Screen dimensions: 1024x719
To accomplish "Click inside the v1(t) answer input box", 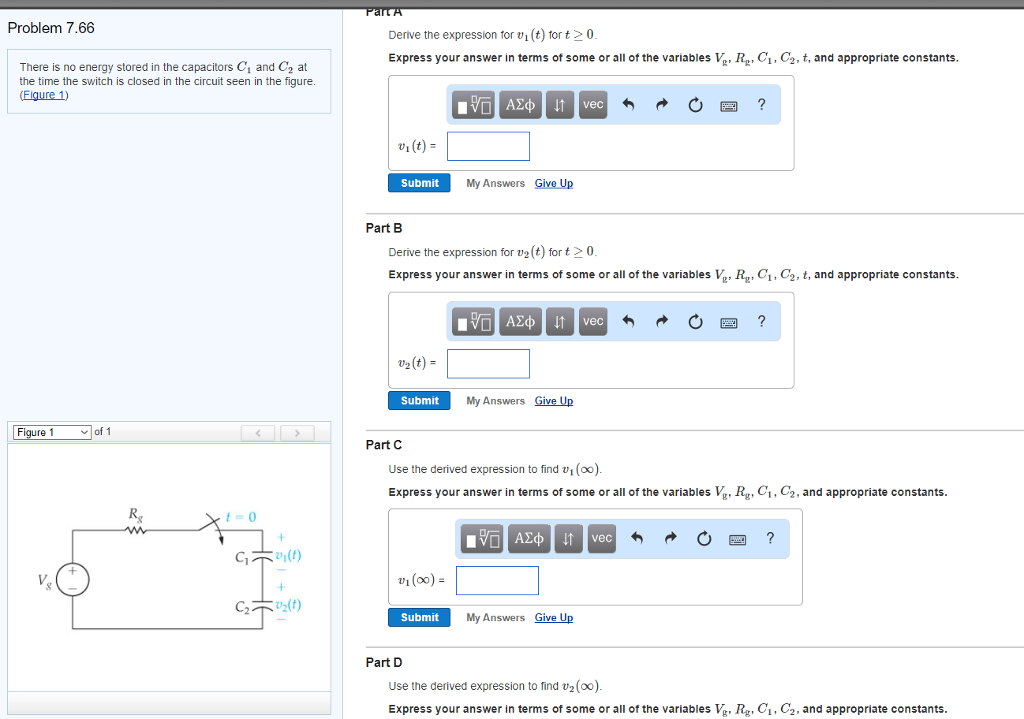I will click(488, 145).
